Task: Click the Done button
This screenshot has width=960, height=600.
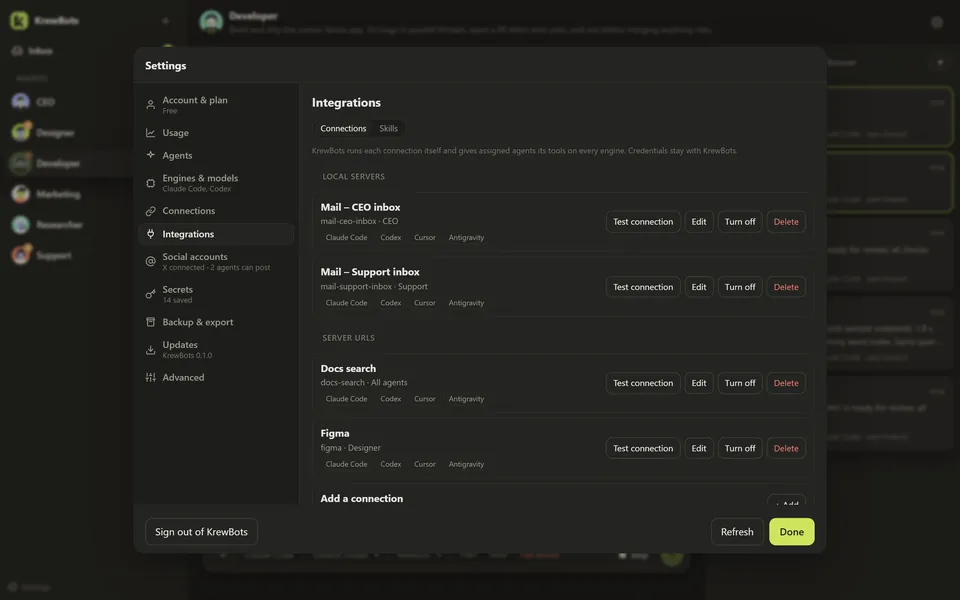Action: pyautogui.click(x=792, y=532)
